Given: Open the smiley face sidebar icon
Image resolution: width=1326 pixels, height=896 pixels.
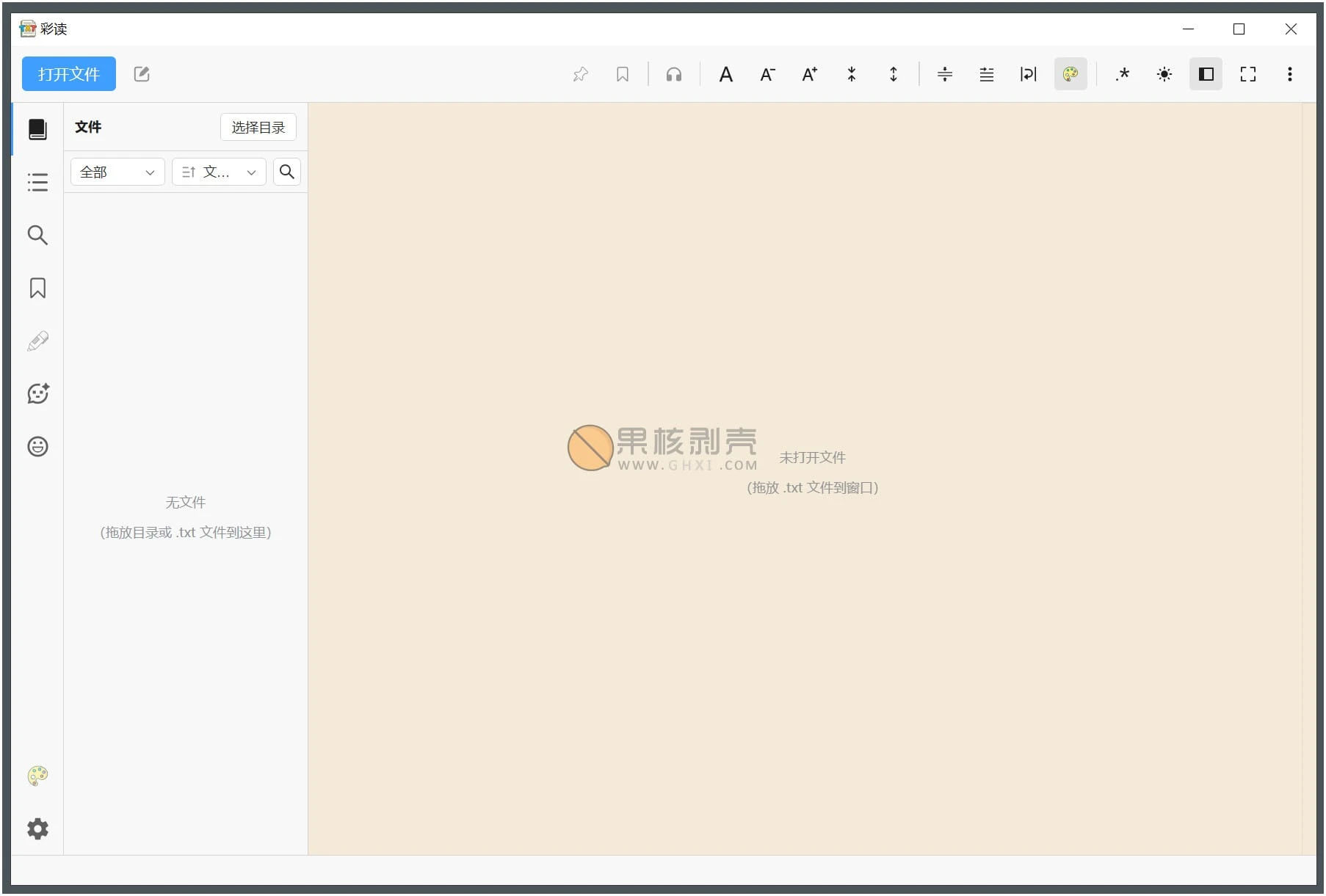Looking at the screenshot, I should (x=37, y=446).
